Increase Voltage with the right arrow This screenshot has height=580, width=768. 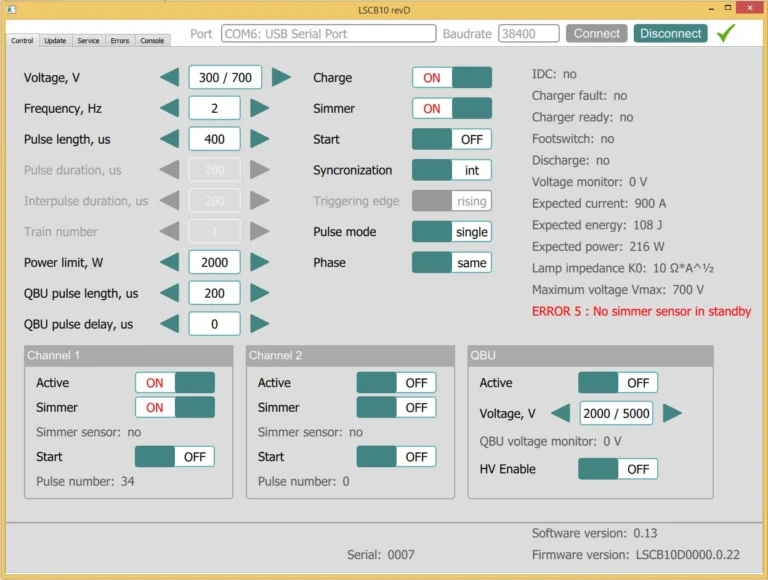(x=281, y=77)
